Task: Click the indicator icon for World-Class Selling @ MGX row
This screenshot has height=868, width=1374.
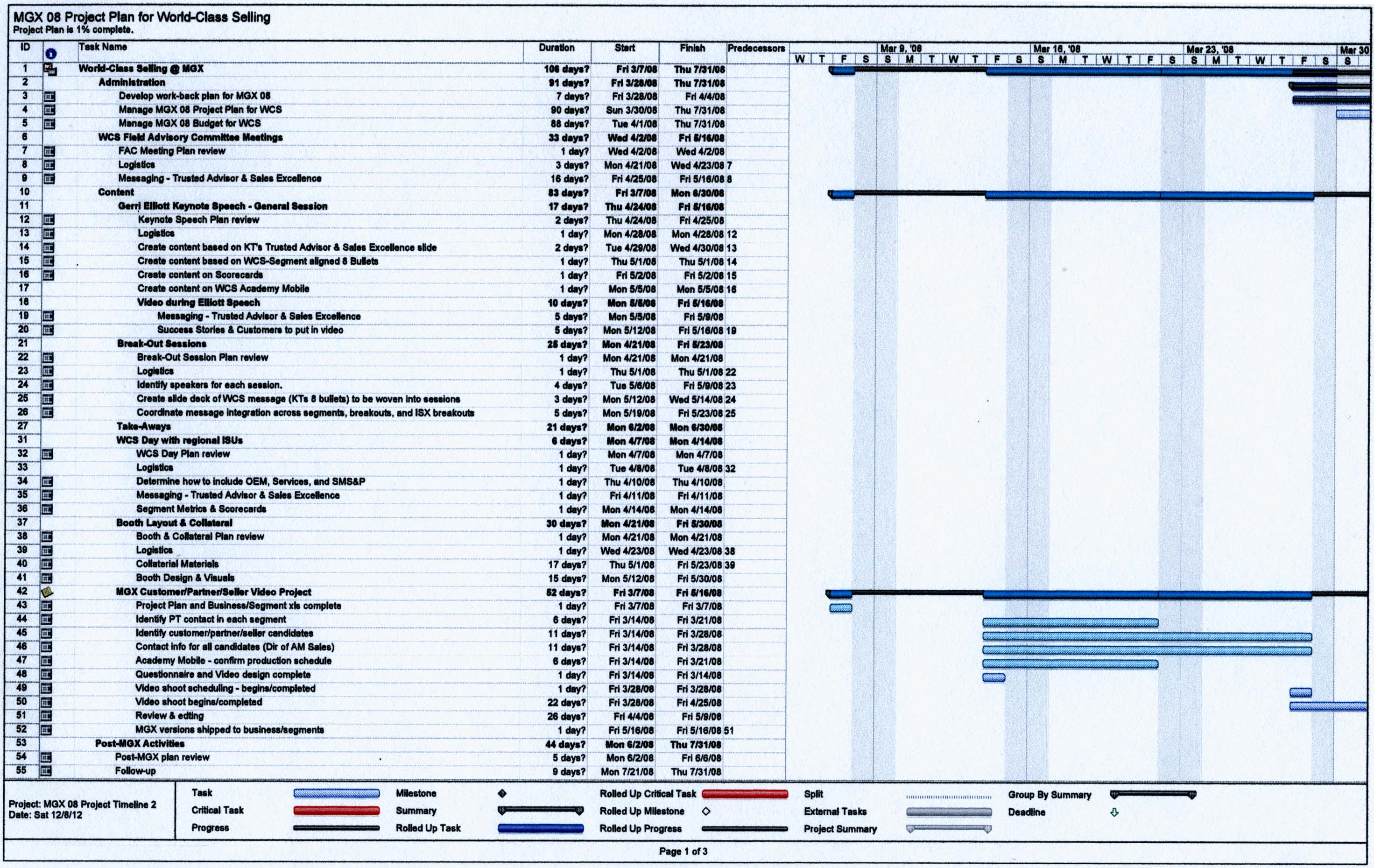Action: (x=50, y=70)
